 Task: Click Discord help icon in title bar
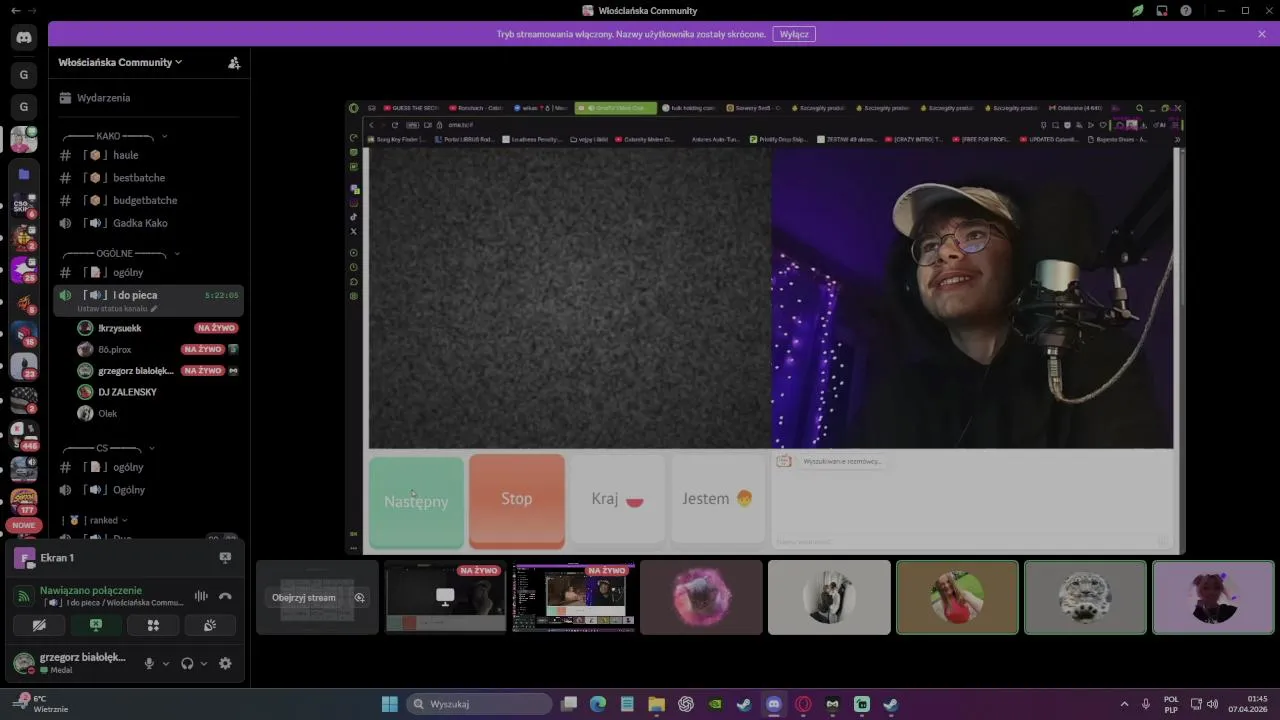(1186, 10)
